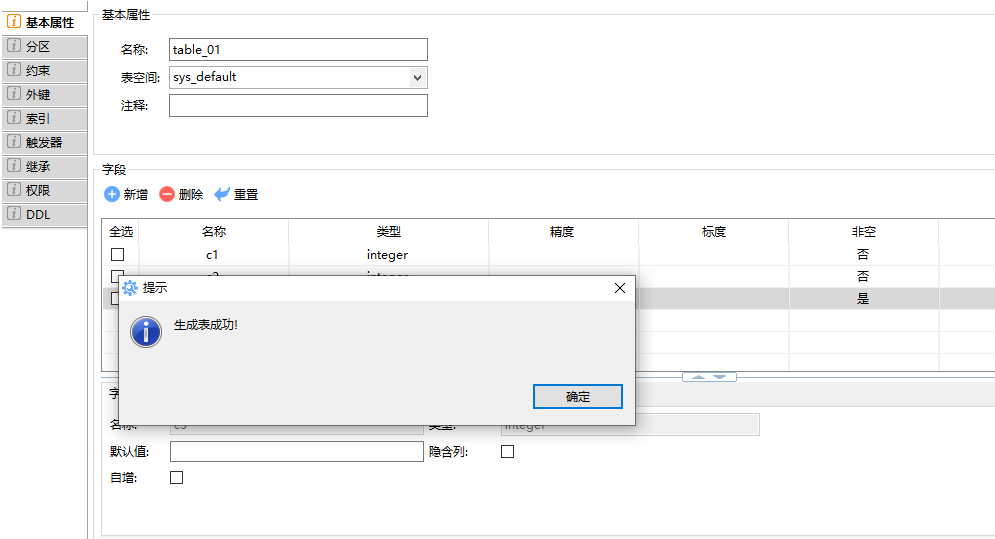
Task: Click the 重置 reset arrow icon
Action: click(x=222, y=195)
